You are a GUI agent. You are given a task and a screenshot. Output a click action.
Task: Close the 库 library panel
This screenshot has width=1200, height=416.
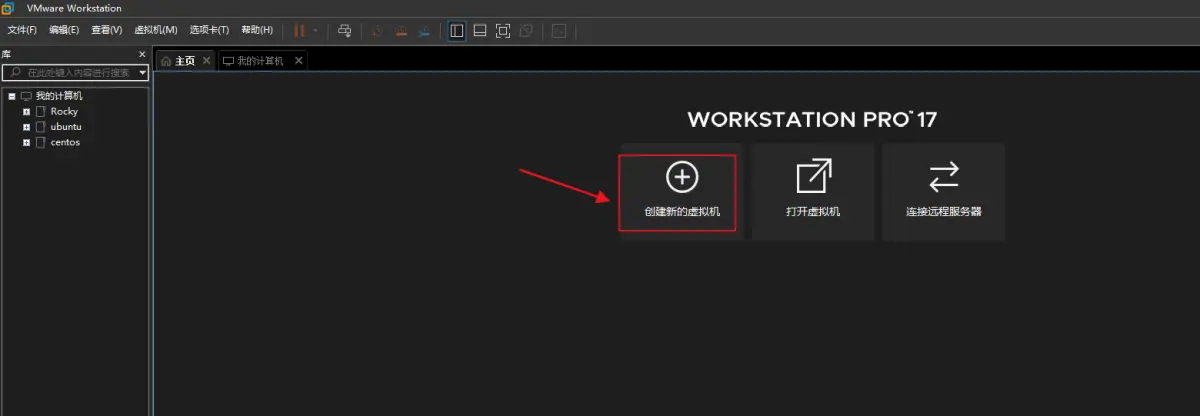(142, 54)
